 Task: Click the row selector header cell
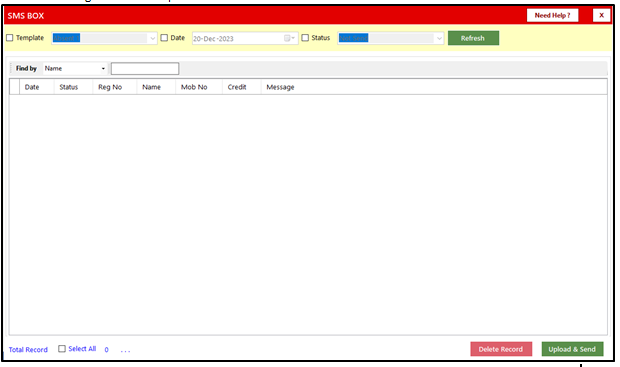tap(15, 87)
